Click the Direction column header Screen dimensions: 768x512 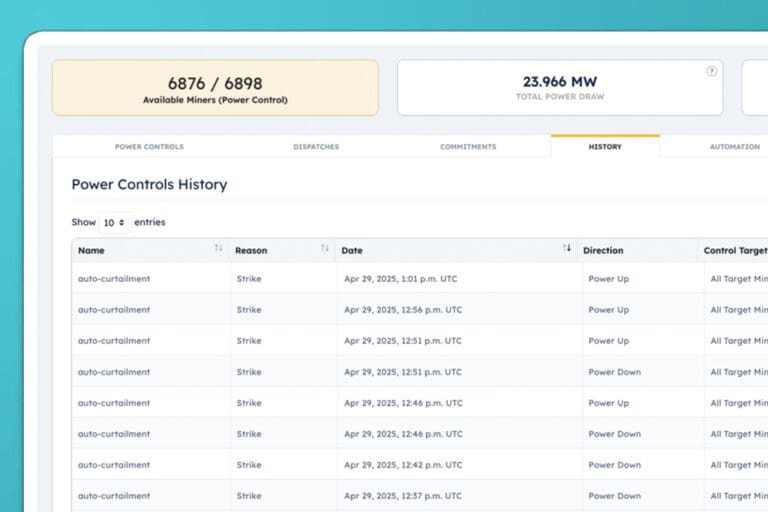(603, 250)
